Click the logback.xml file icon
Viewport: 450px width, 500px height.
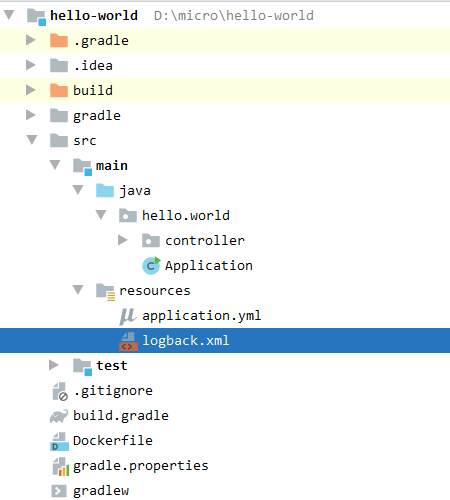(x=128, y=341)
